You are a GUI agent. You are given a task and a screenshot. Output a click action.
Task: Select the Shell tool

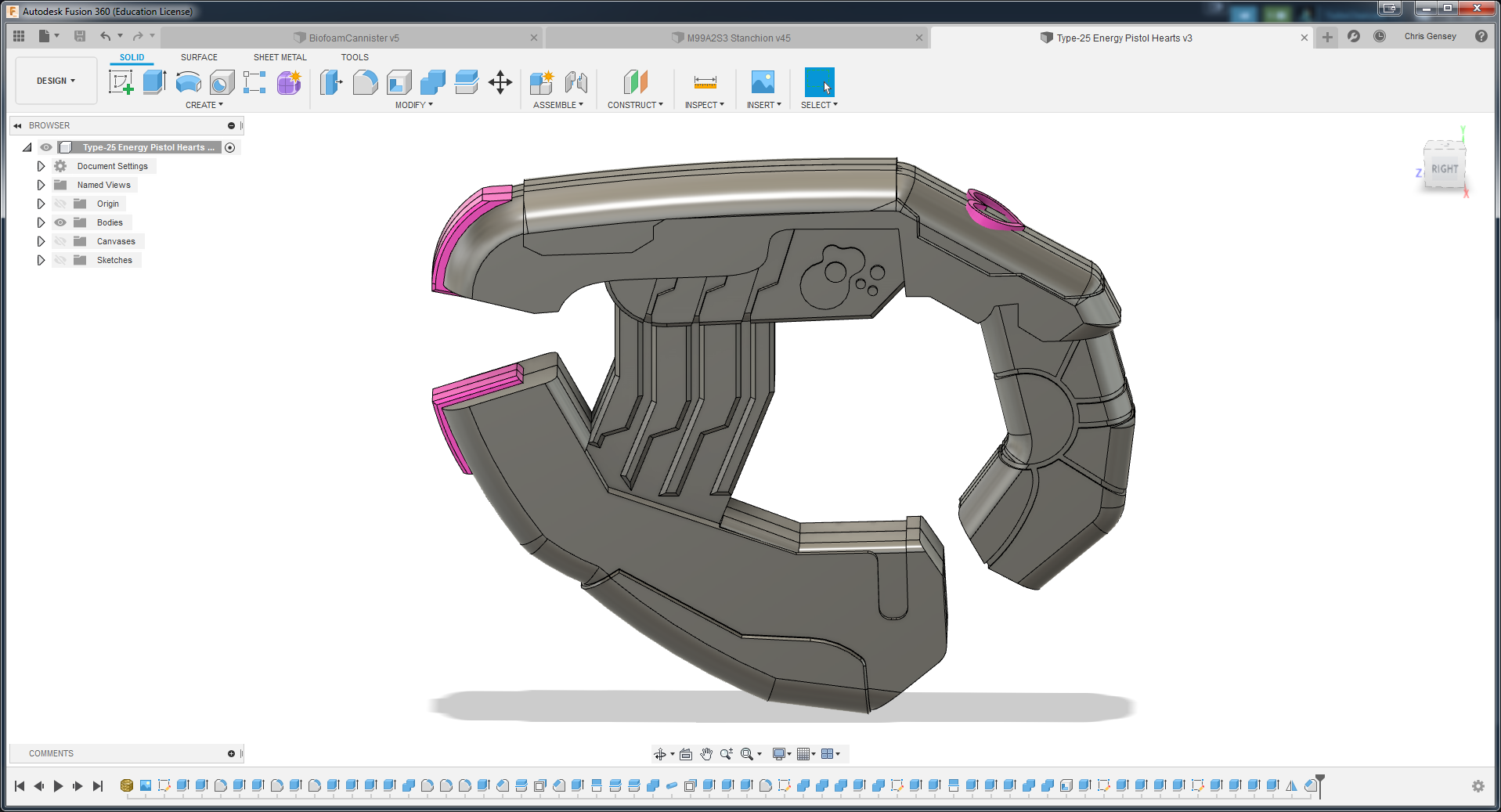pyautogui.click(x=399, y=82)
